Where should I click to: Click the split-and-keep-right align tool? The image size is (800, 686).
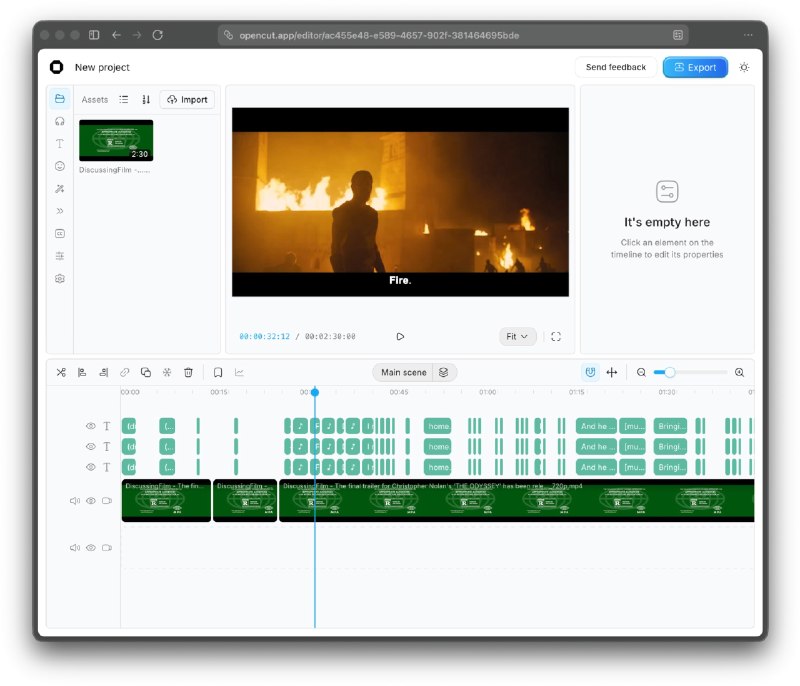[104, 372]
